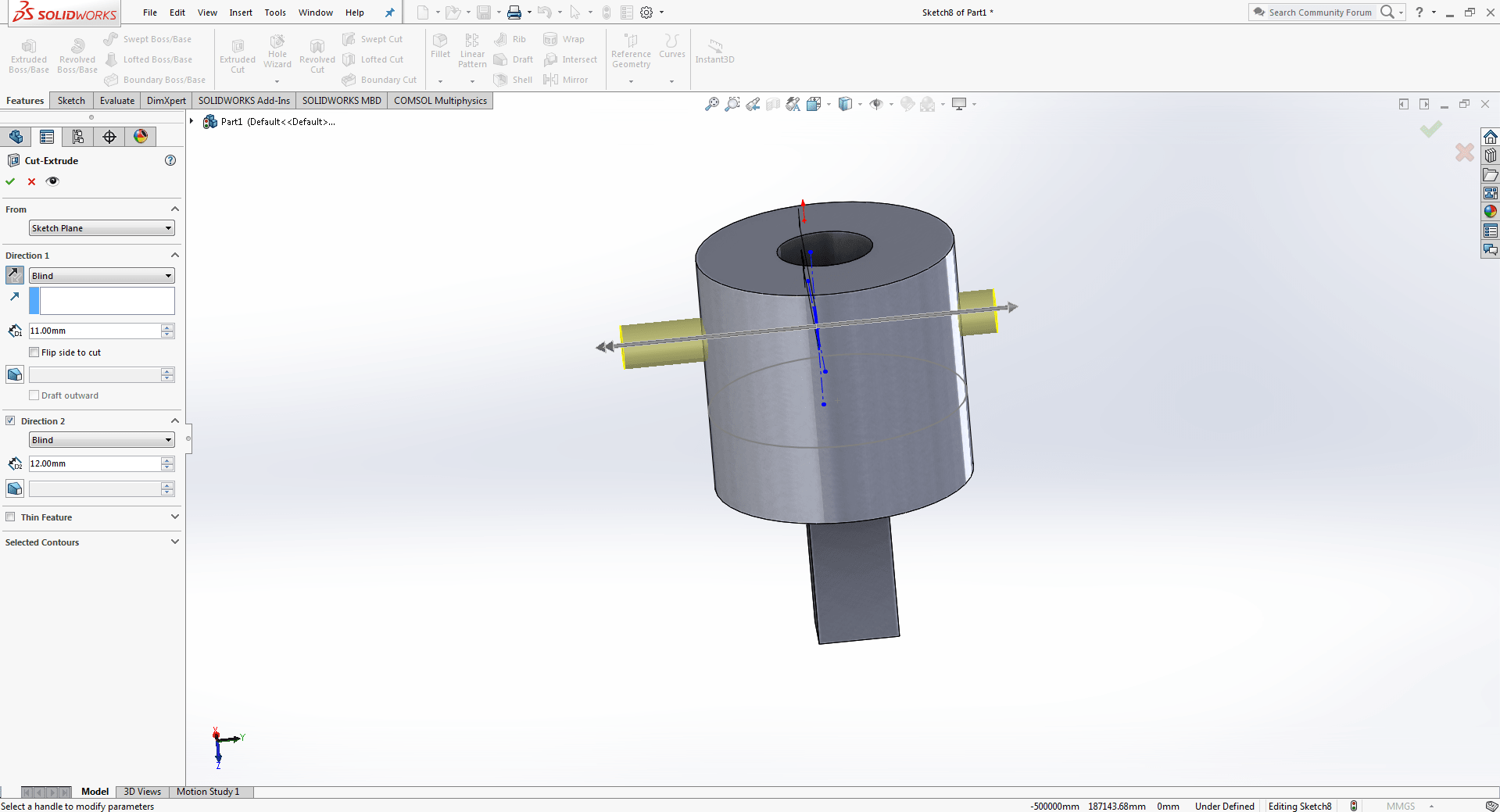Open DisplayManager color wheel tab
This screenshot has width=1500, height=812.
[x=141, y=137]
